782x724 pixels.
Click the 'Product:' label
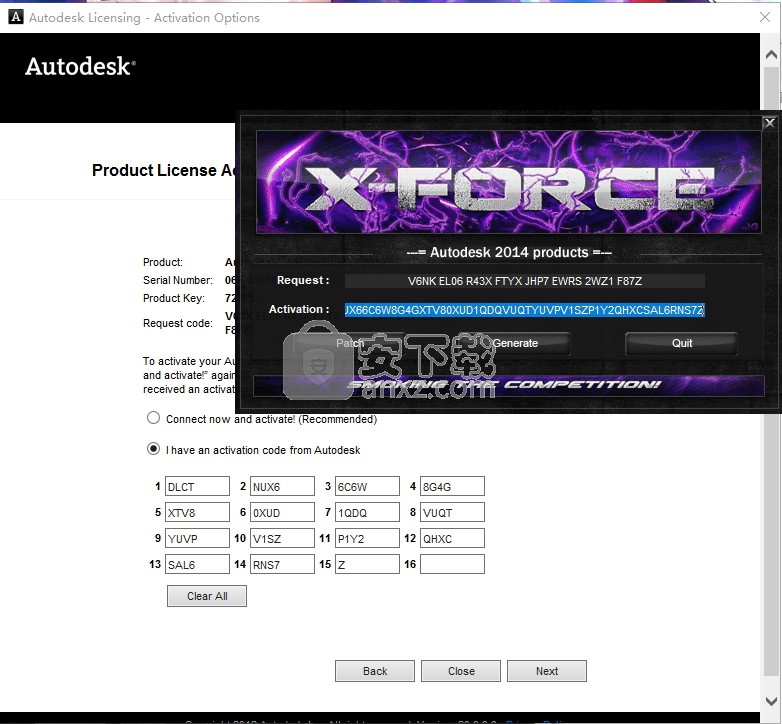pyautogui.click(x=163, y=262)
